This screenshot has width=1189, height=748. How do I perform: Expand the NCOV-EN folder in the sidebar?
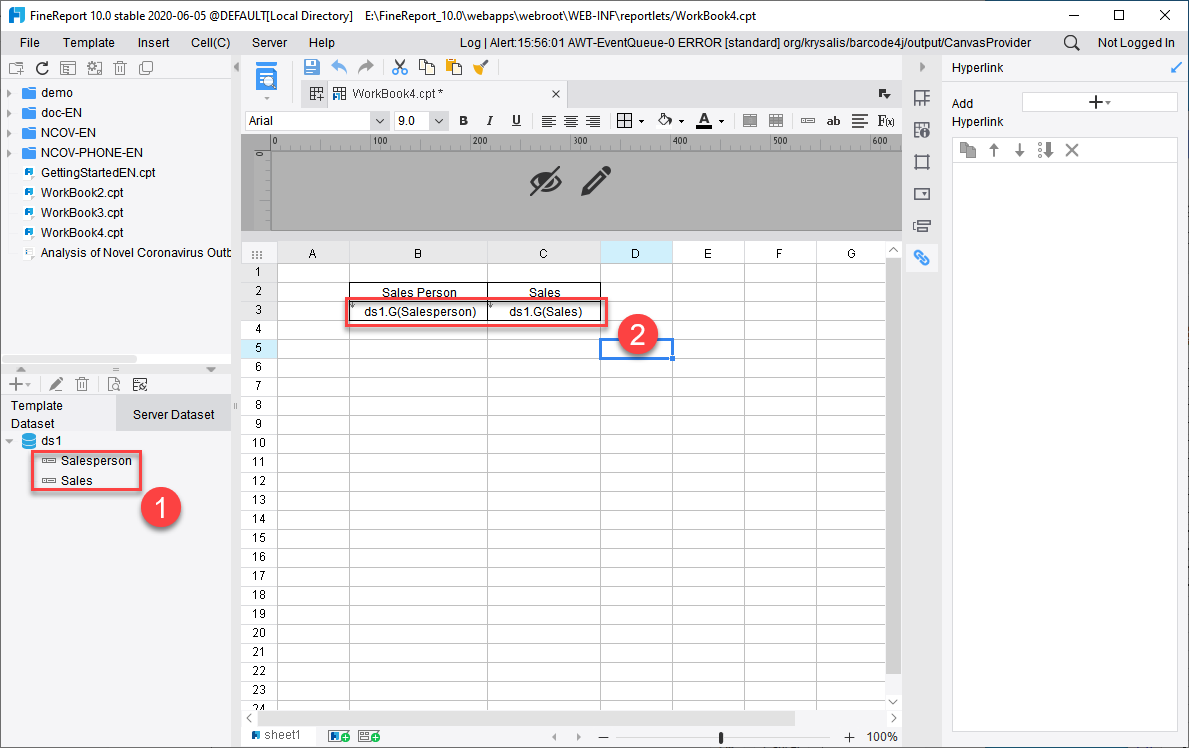tap(10, 132)
